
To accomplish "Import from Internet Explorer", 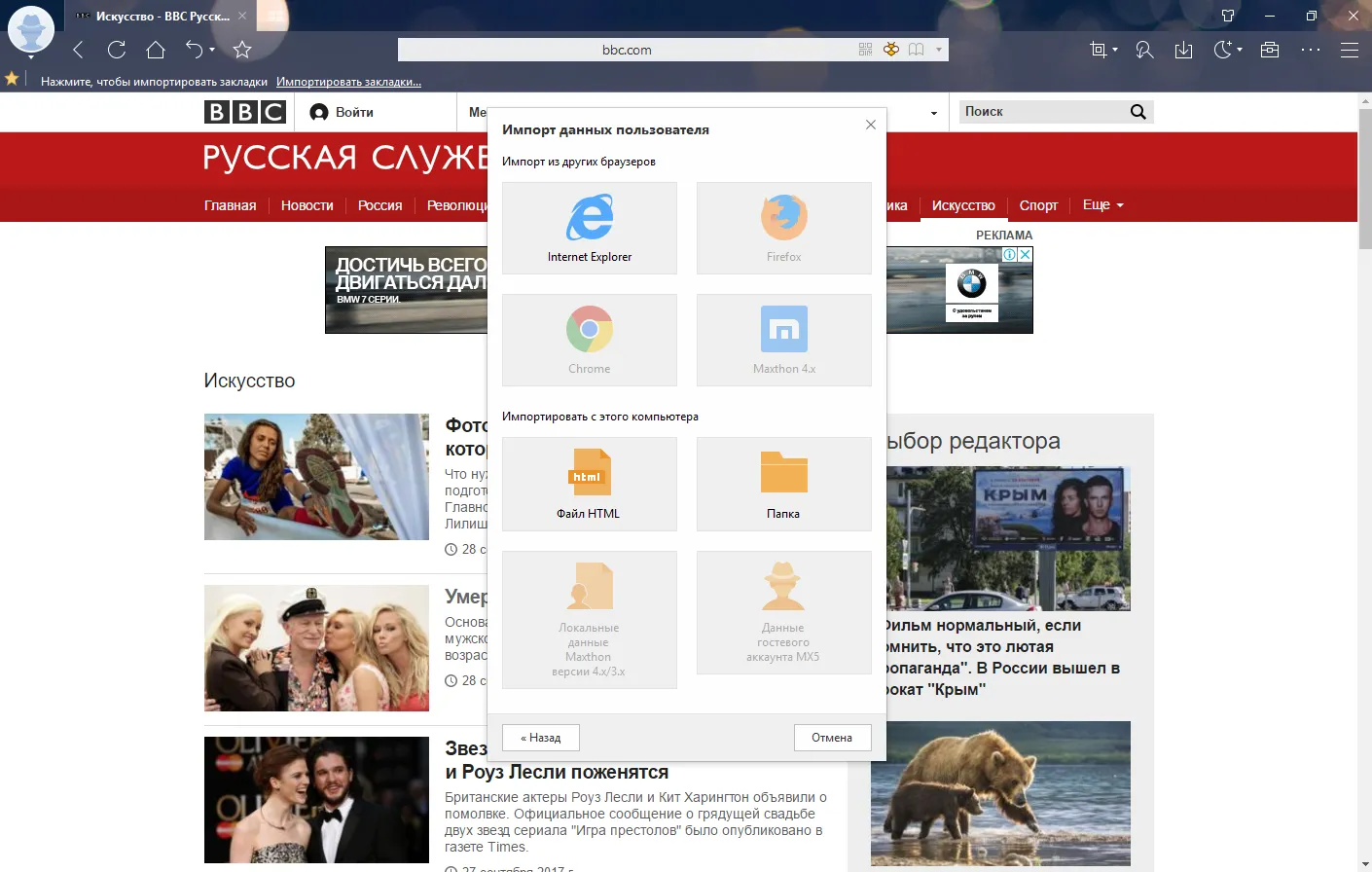I will (x=590, y=228).
